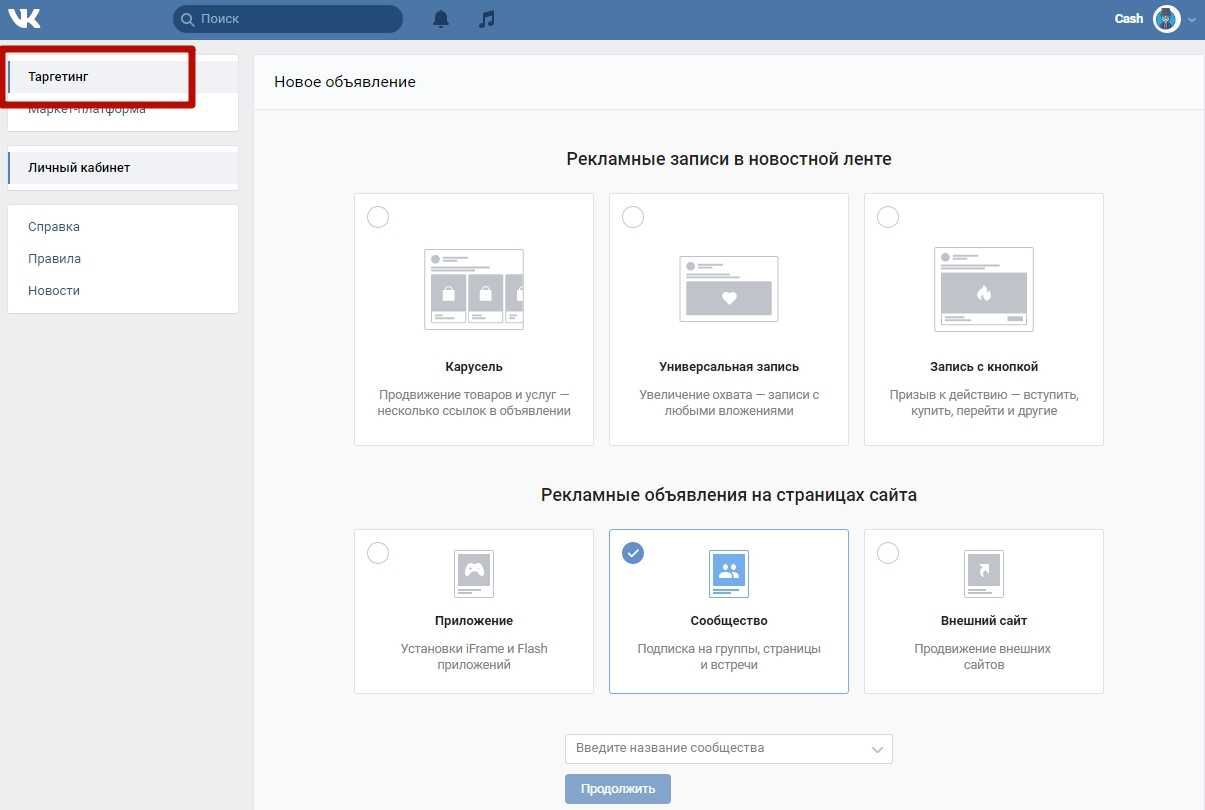
Task: Open the notifications bell icon
Action: pyautogui.click(x=441, y=19)
